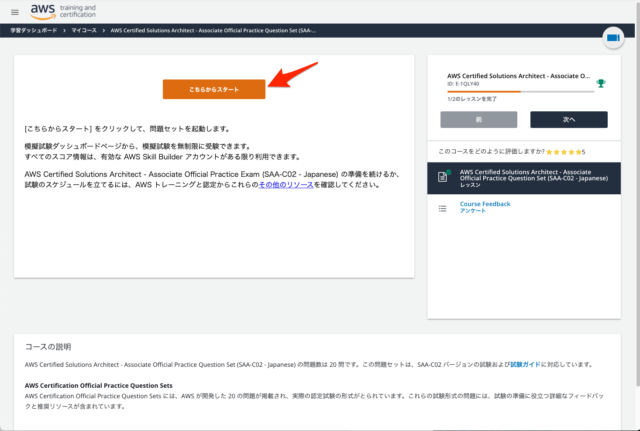
Task: Go to マイコース breadcrumb
Action: coord(84,31)
